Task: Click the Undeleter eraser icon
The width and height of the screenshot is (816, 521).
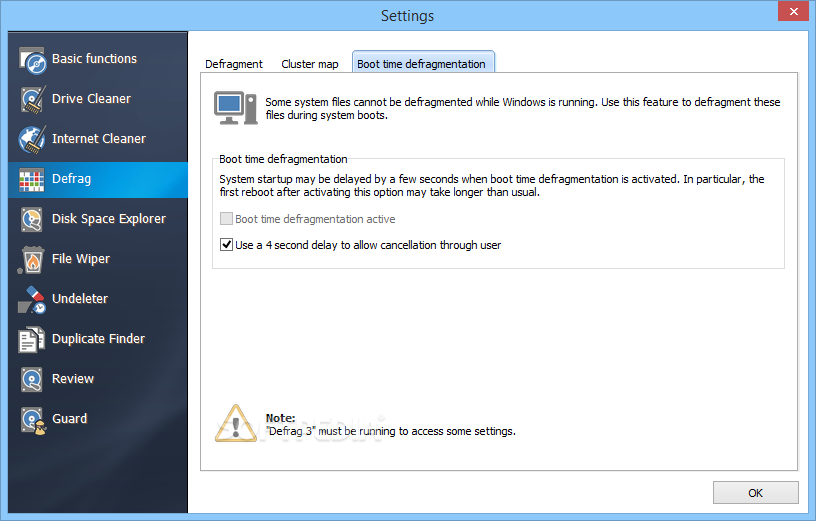Action: (x=32, y=299)
